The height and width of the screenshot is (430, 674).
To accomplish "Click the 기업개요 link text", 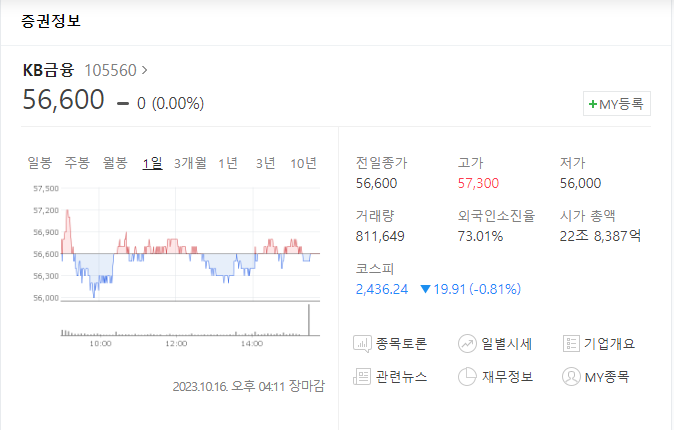I will [609, 344].
